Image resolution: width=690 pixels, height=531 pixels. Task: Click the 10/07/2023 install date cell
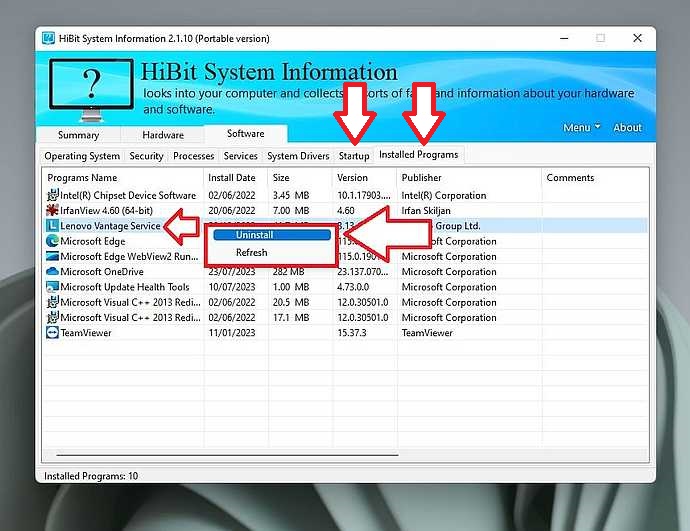[231, 287]
